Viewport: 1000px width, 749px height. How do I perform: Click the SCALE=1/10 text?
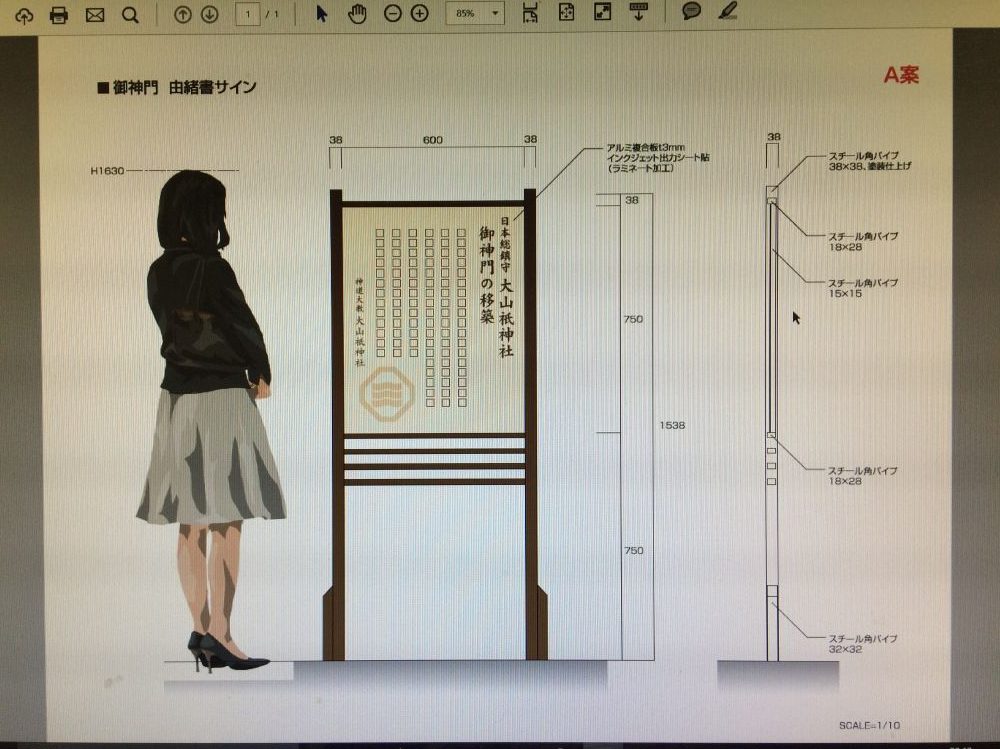pyautogui.click(x=870, y=725)
